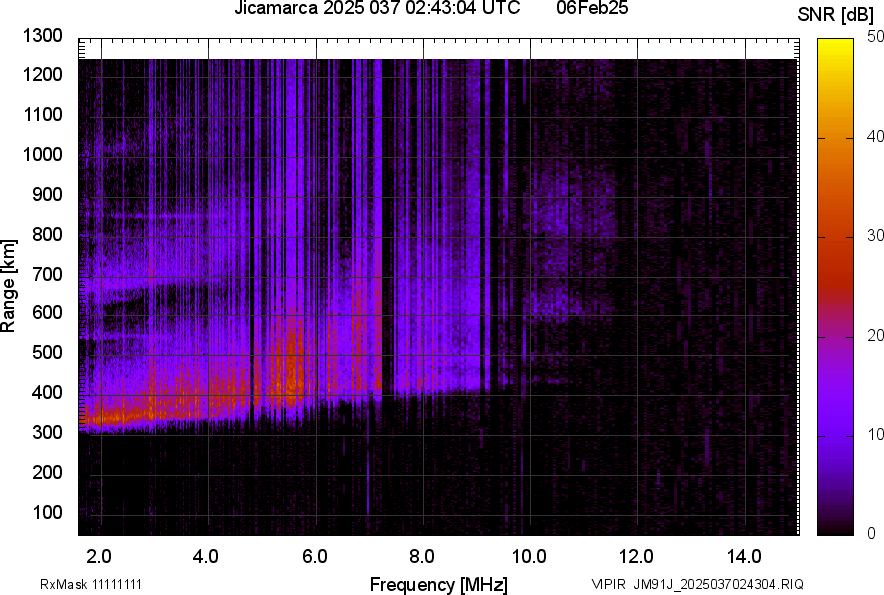This screenshot has width=884, height=595.
Task: Click the VIPIR JM91J RIQ filename label
Action: (x=697, y=584)
